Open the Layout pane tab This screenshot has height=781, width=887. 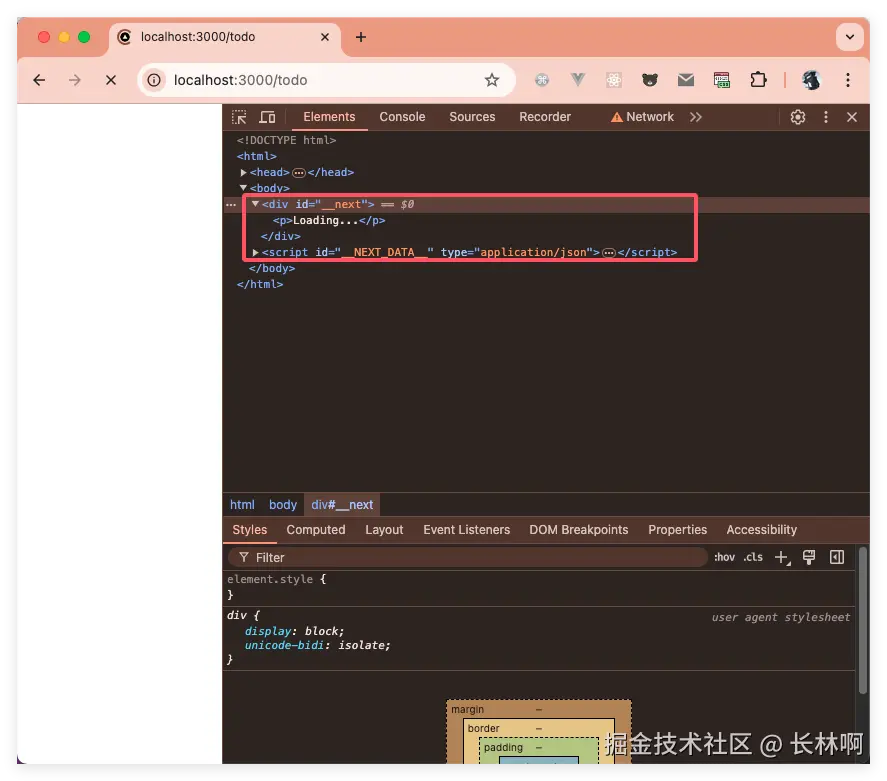pos(384,530)
